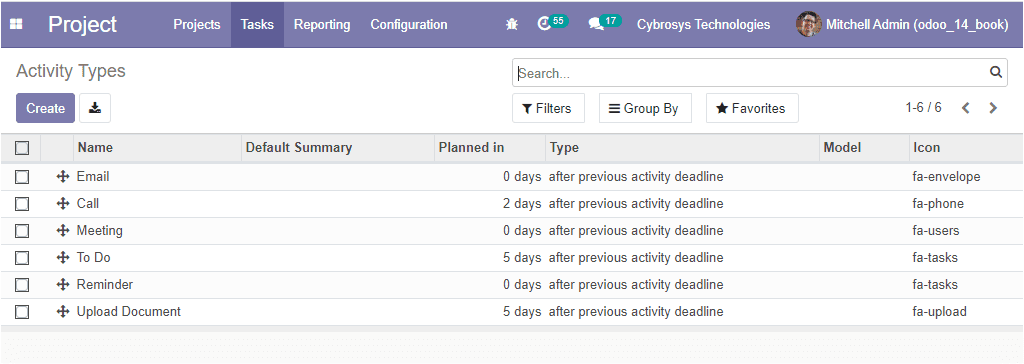Open the Tasks menu
This screenshot has width=1024, height=364.
pos(257,25)
